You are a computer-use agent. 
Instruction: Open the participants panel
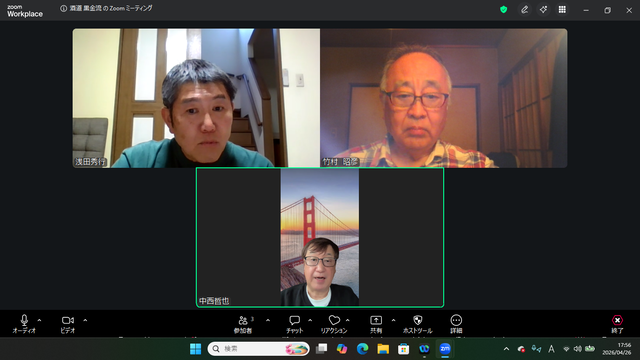[243, 324]
